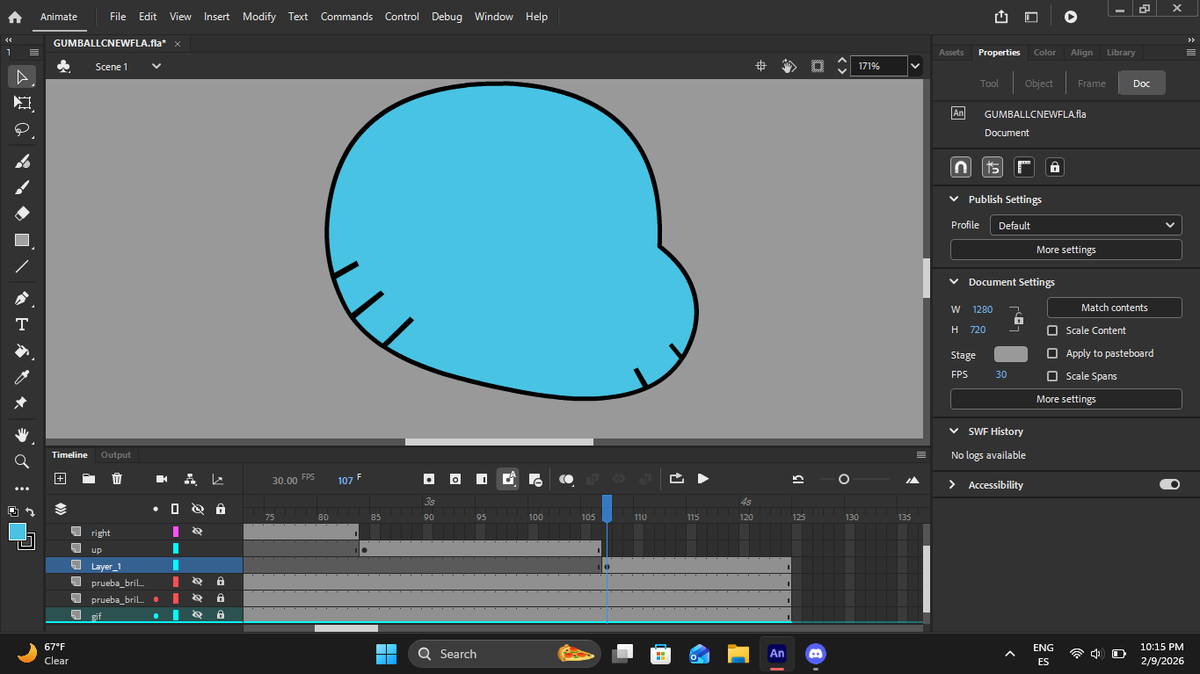The width and height of the screenshot is (1200, 674).
Task: Collapse the Document Settings section
Action: tap(955, 282)
